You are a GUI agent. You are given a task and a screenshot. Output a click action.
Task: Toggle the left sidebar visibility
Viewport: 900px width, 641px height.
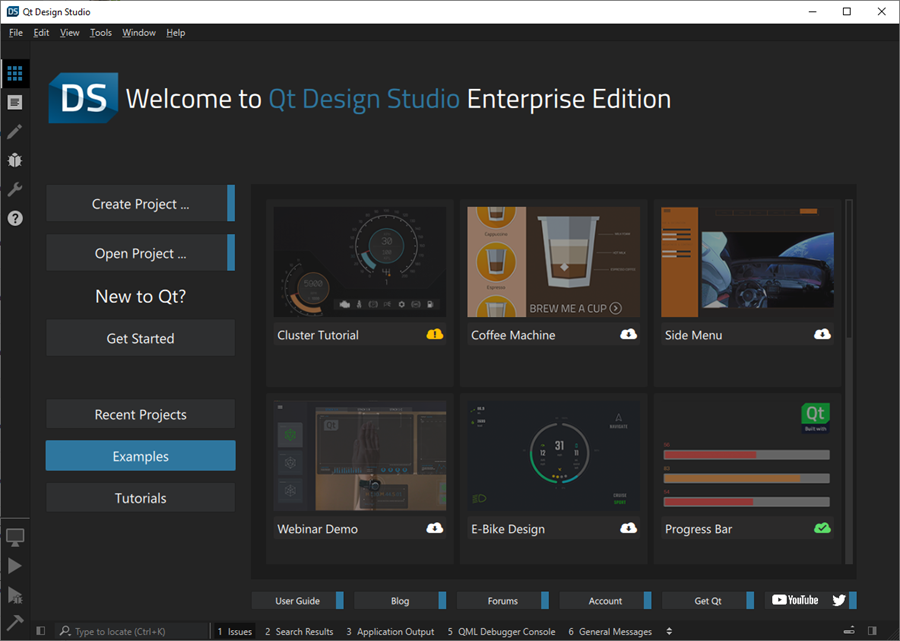coord(40,631)
